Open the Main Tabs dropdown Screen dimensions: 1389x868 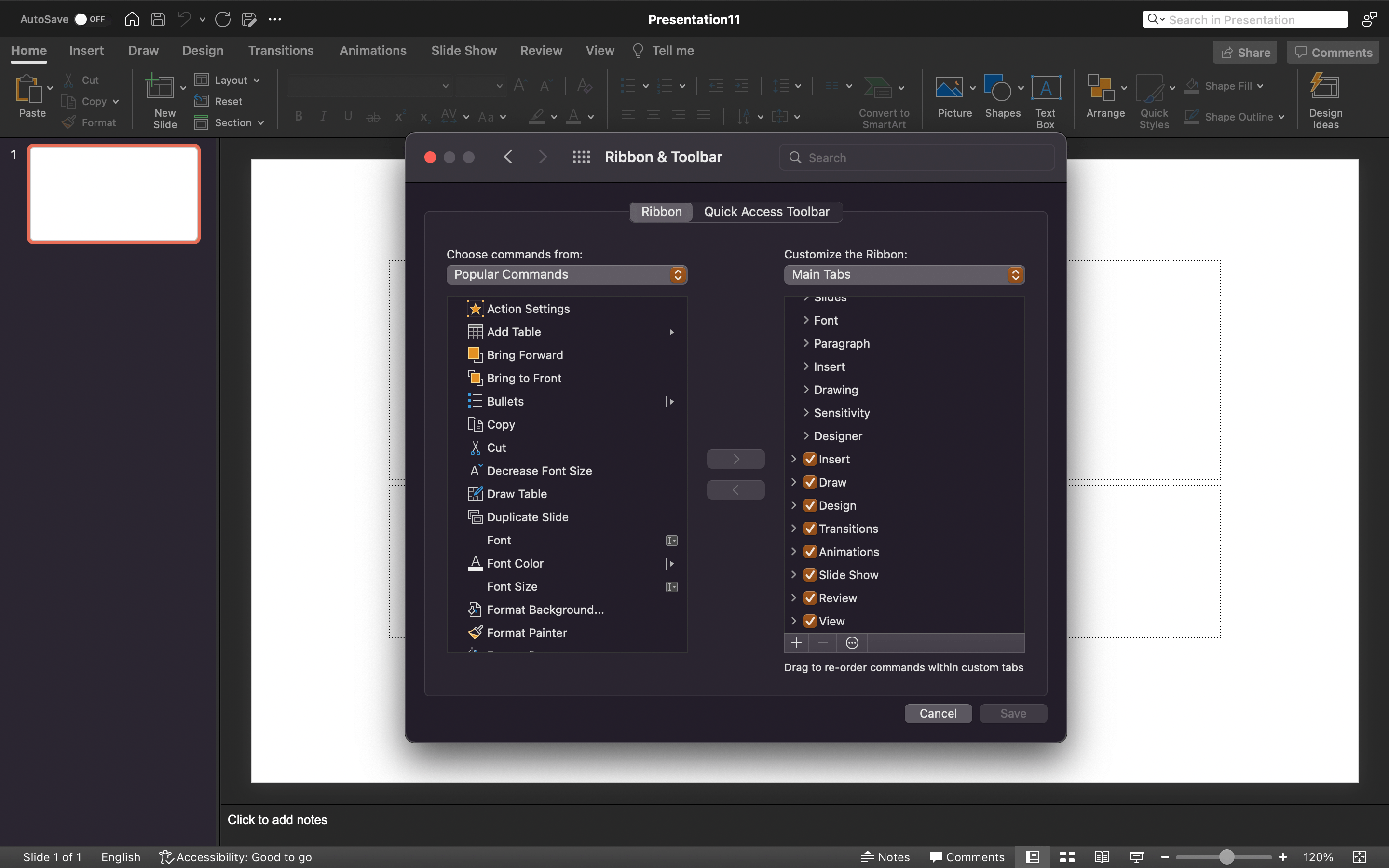click(x=903, y=274)
